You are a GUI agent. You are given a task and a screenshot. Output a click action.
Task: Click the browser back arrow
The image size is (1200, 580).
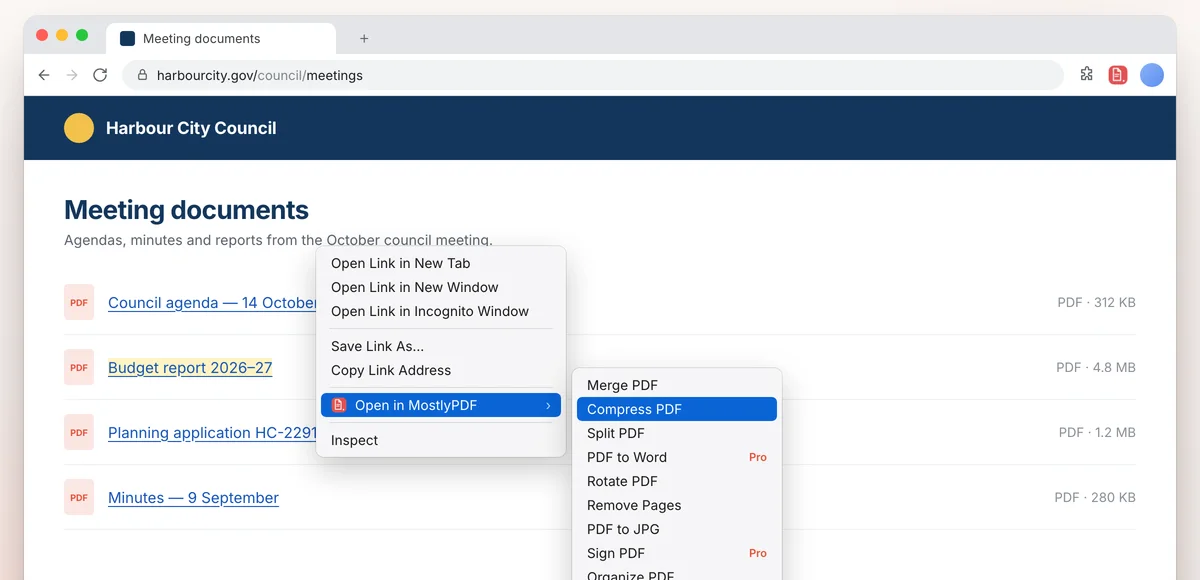point(44,75)
